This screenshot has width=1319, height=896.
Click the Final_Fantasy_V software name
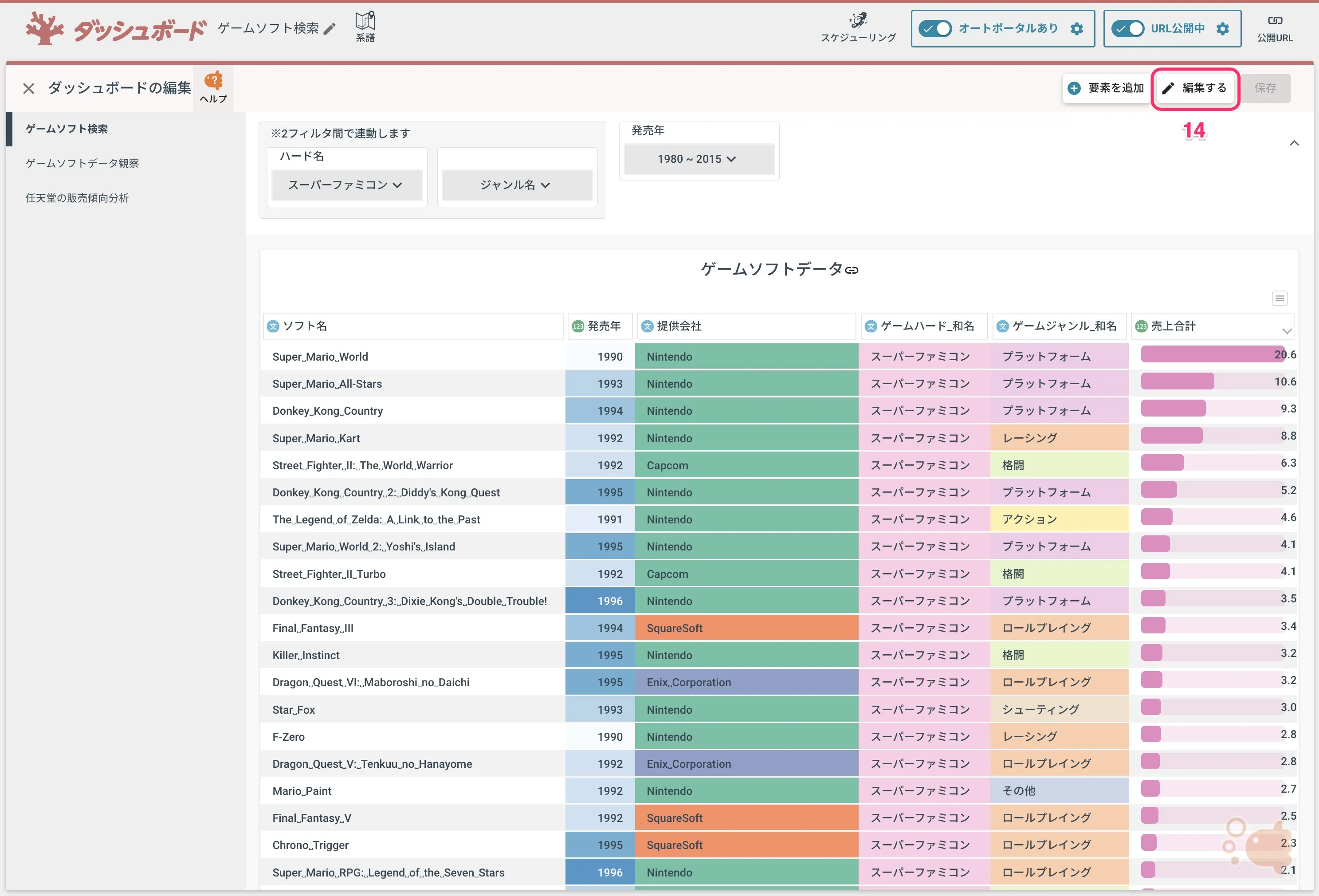tap(312, 818)
